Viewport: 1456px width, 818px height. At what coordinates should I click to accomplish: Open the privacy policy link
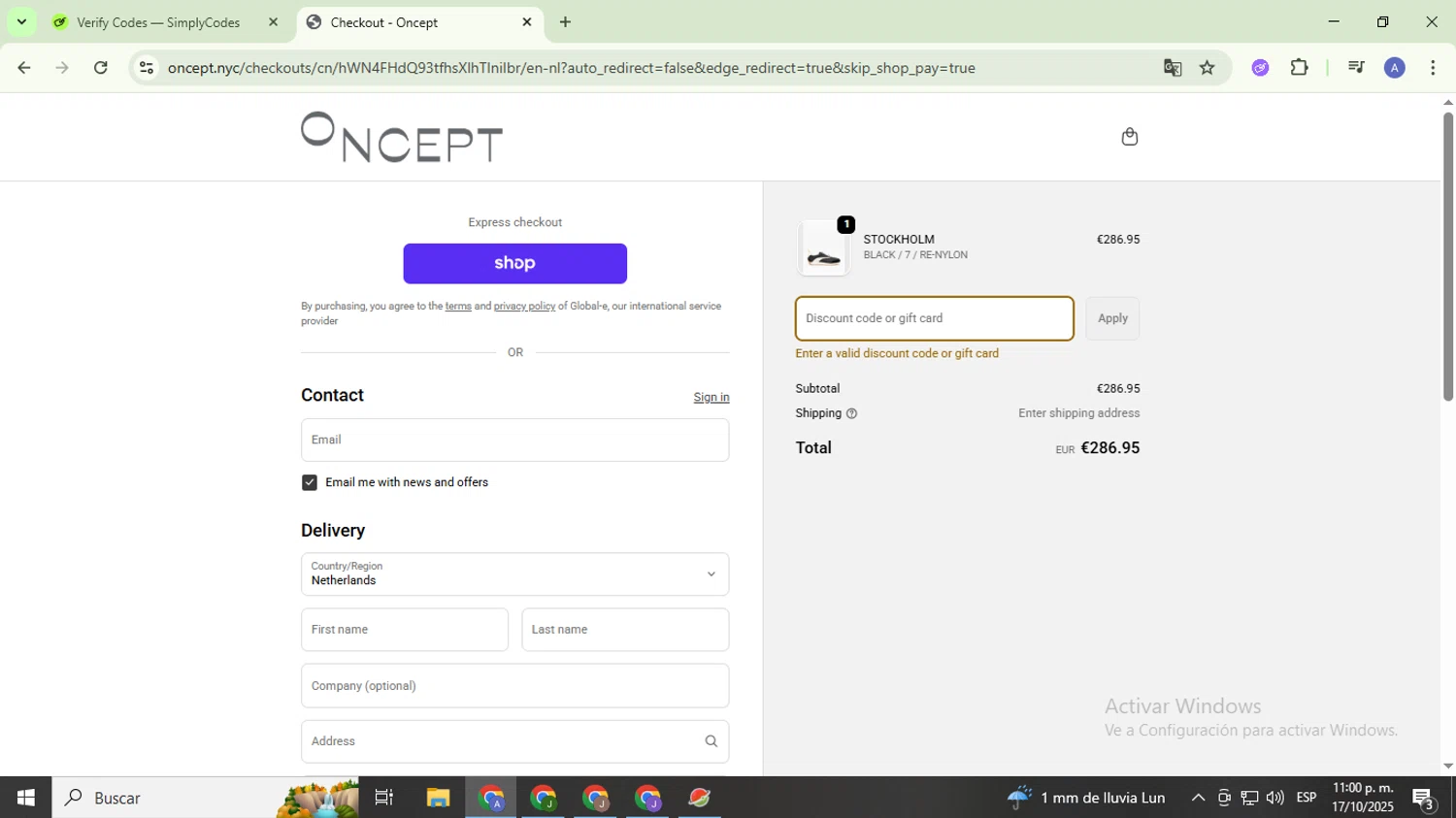(x=524, y=307)
